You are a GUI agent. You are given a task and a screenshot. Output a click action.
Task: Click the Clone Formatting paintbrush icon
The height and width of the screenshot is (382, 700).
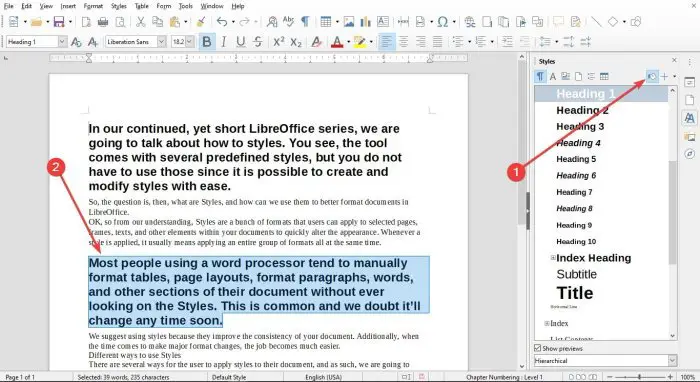coord(201,21)
